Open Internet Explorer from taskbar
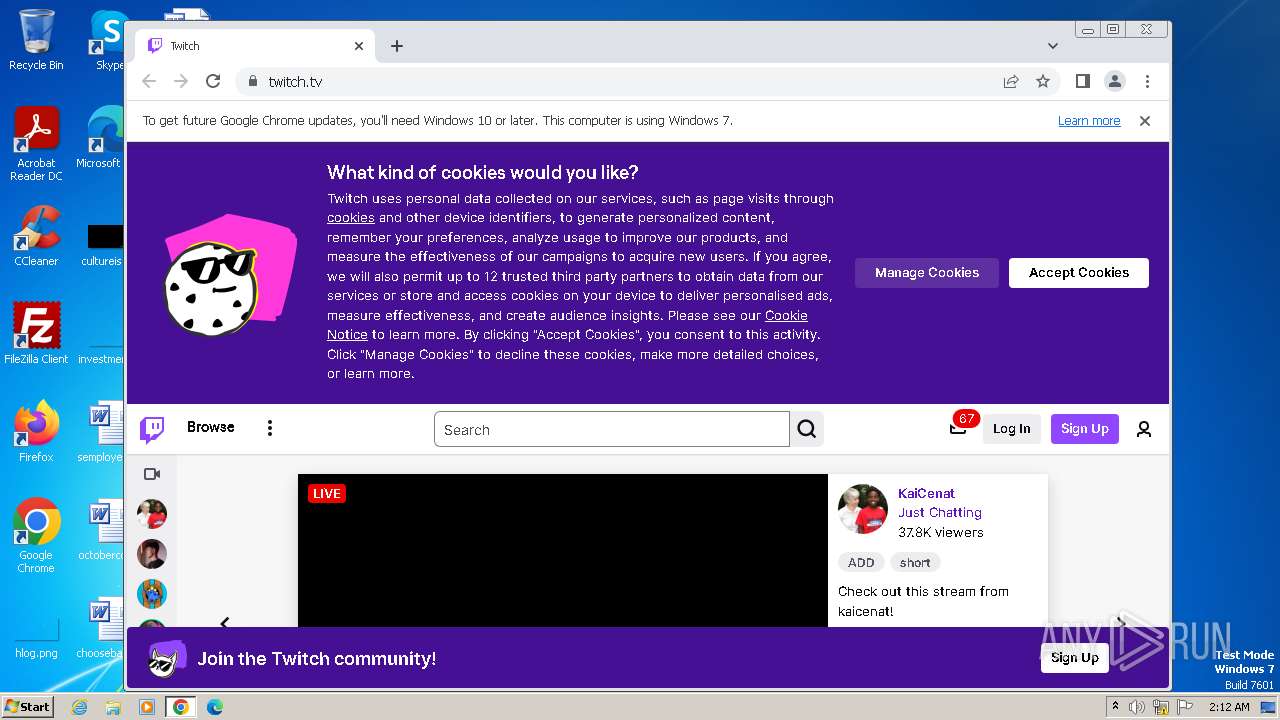Image resolution: width=1280 pixels, height=720 pixels. (x=80, y=707)
